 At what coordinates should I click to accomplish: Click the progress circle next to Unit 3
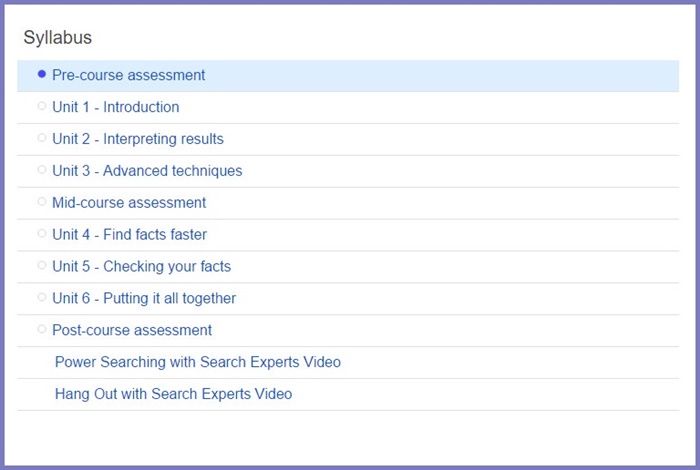42,170
